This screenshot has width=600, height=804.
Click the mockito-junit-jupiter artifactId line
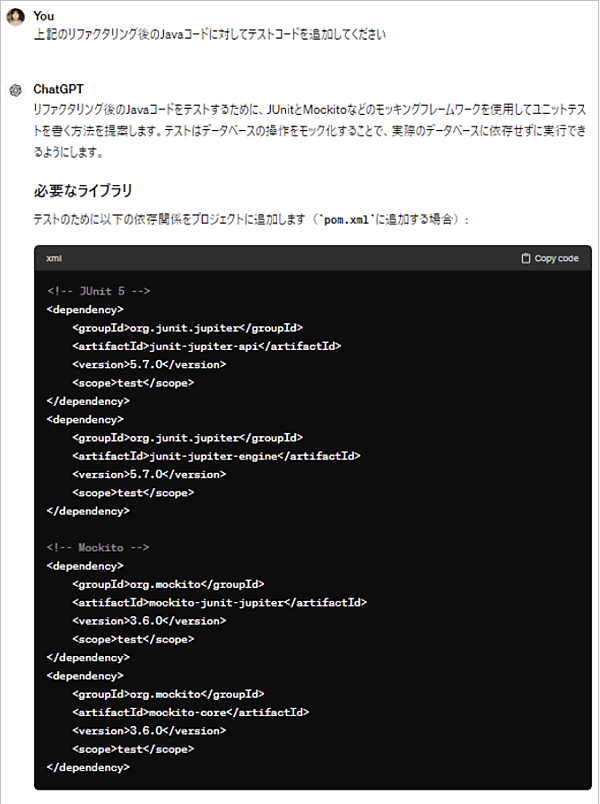pos(219,602)
